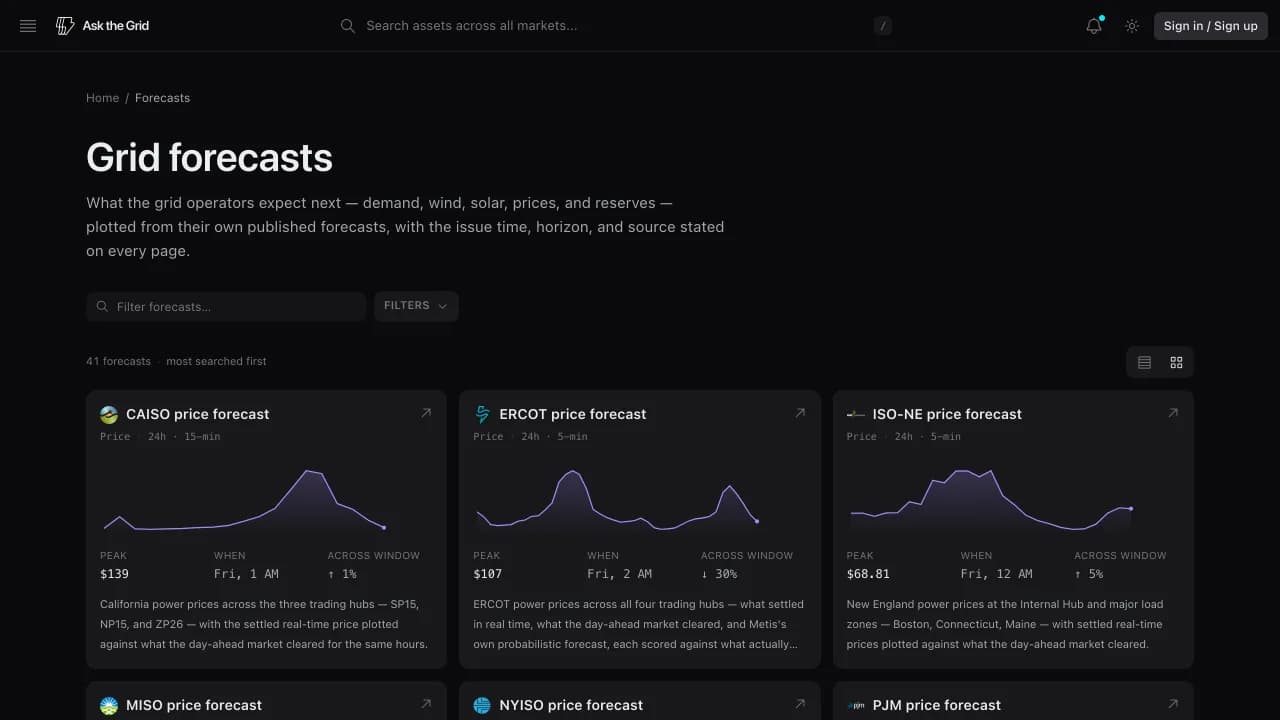Click ISO-NE across window up 5%
1280x720 pixels.
pyautogui.click(x=1089, y=574)
